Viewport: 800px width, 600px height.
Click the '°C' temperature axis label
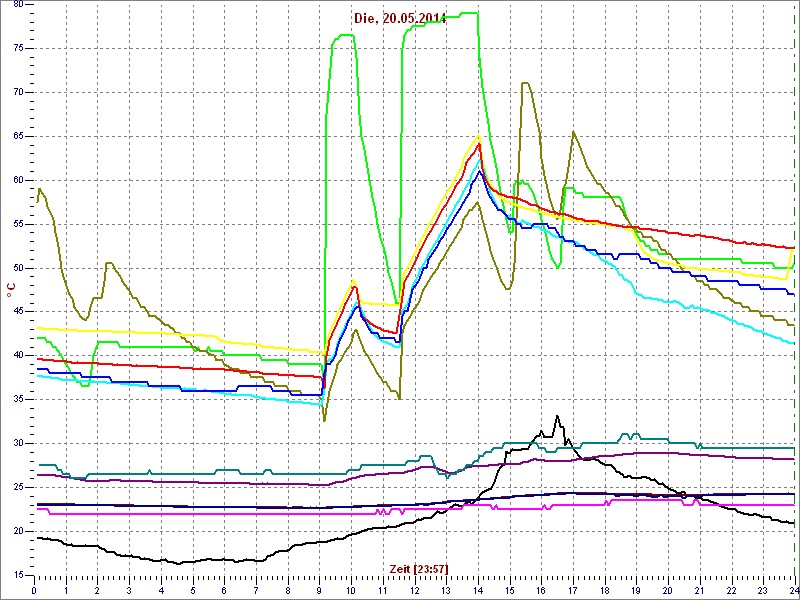pyautogui.click(x=11, y=290)
